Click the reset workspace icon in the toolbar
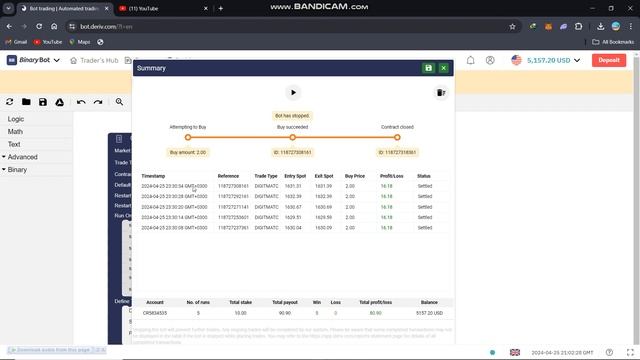Screen dimensions: 640x360 9,102
